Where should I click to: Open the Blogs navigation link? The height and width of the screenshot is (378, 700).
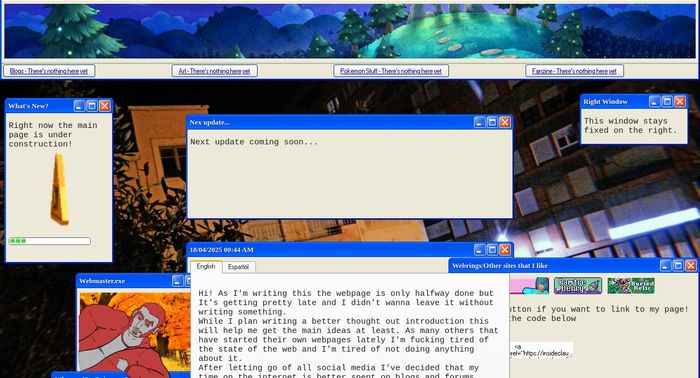(49, 71)
